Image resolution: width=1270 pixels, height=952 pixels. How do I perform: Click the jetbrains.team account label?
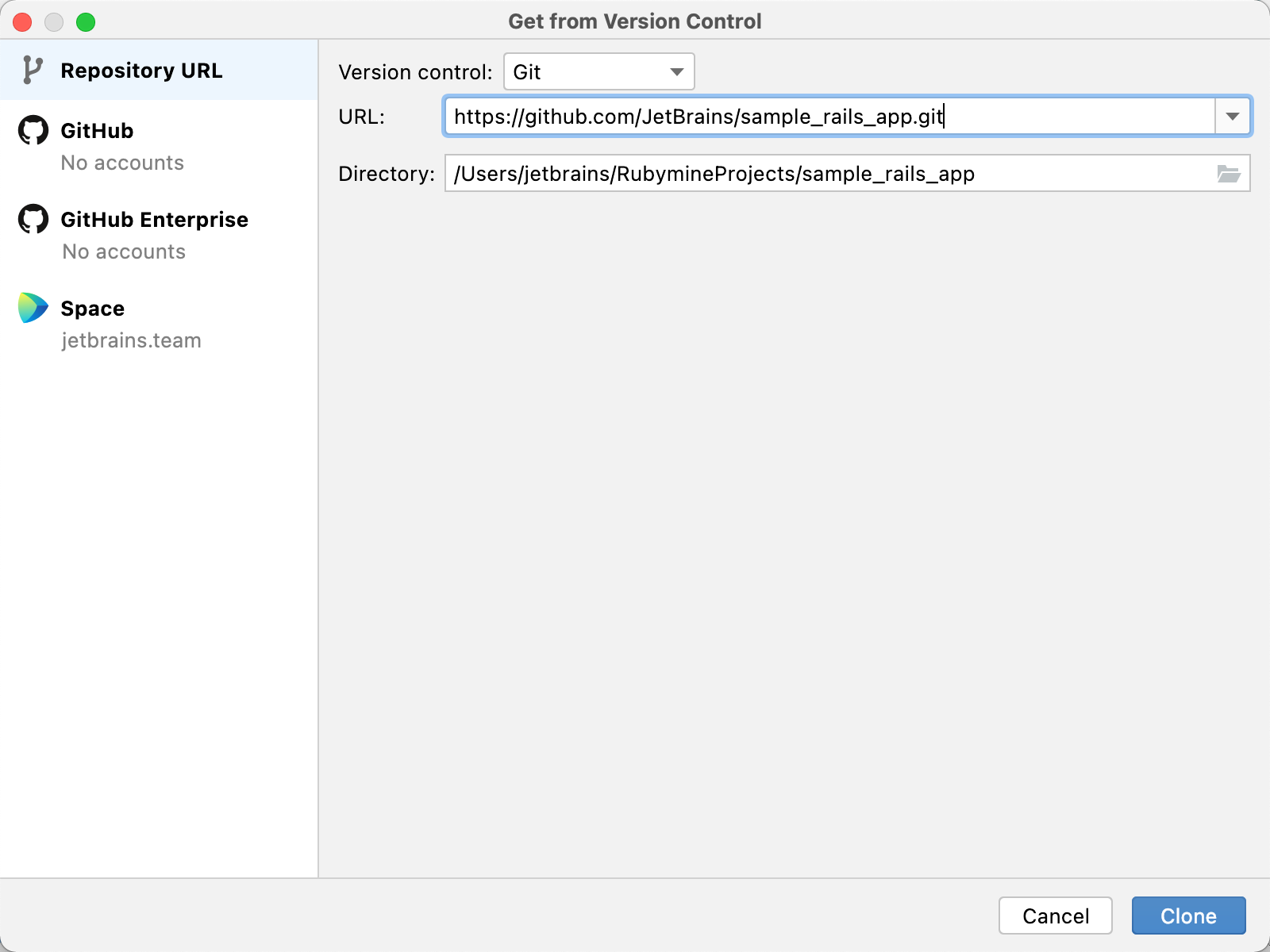coord(133,340)
